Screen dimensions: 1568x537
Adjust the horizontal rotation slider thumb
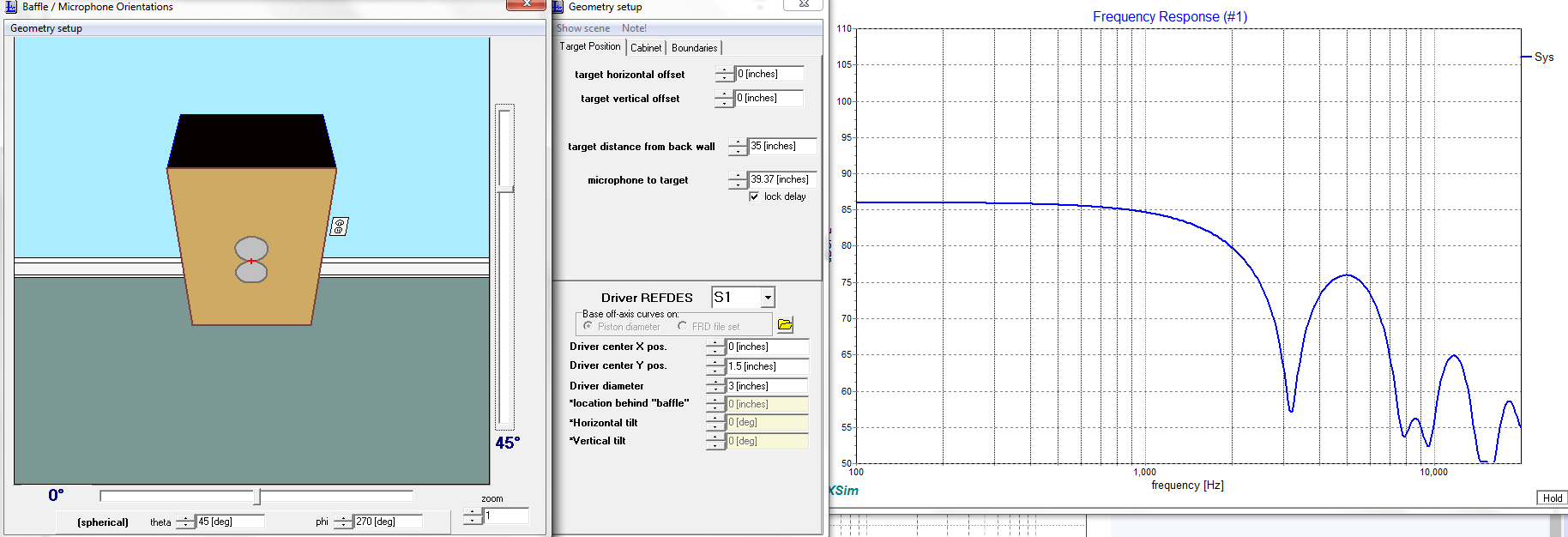coord(257,496)
